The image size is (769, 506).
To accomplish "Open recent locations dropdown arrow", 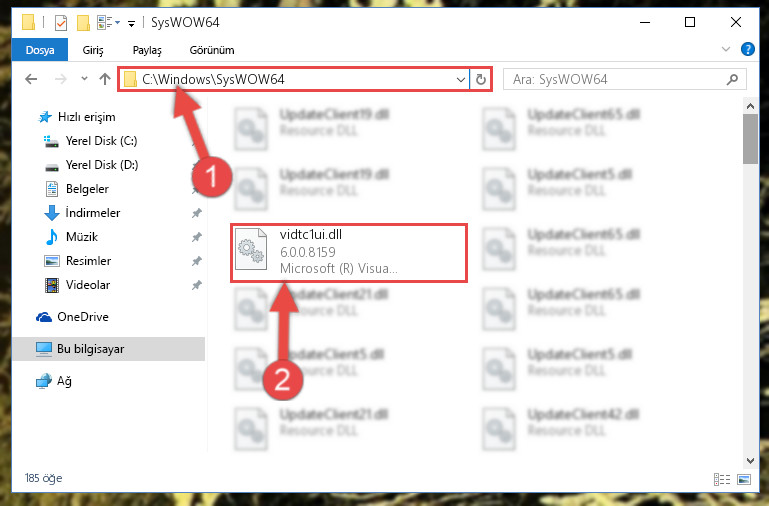I will tap(84, 78).
